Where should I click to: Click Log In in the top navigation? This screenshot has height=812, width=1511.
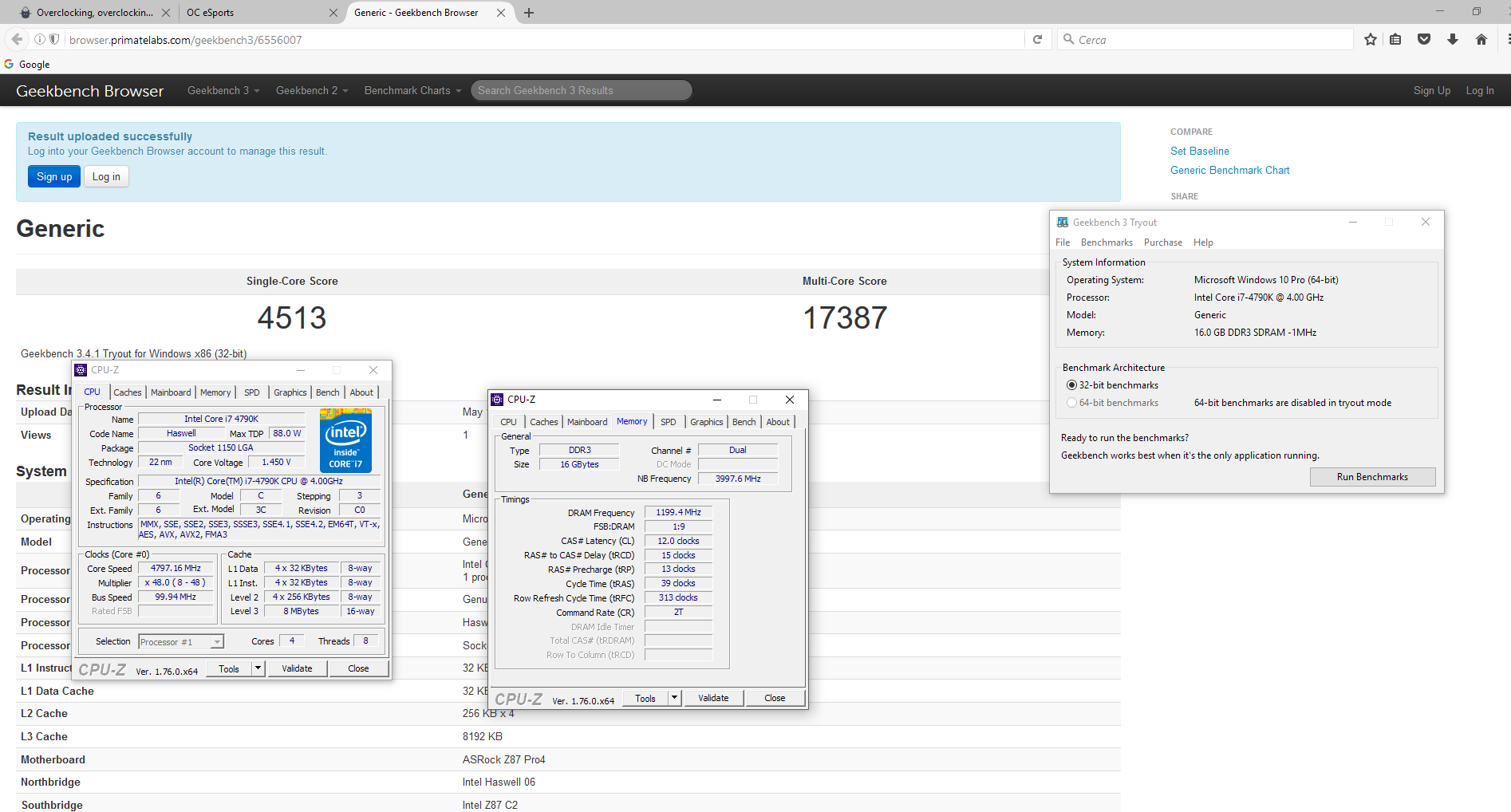click(1479, 91)
